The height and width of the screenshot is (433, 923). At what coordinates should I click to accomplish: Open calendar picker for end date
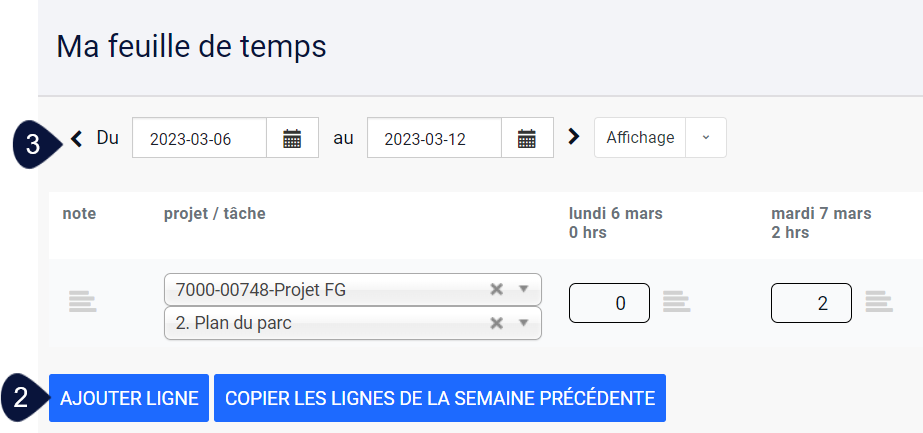coord(527,138)
